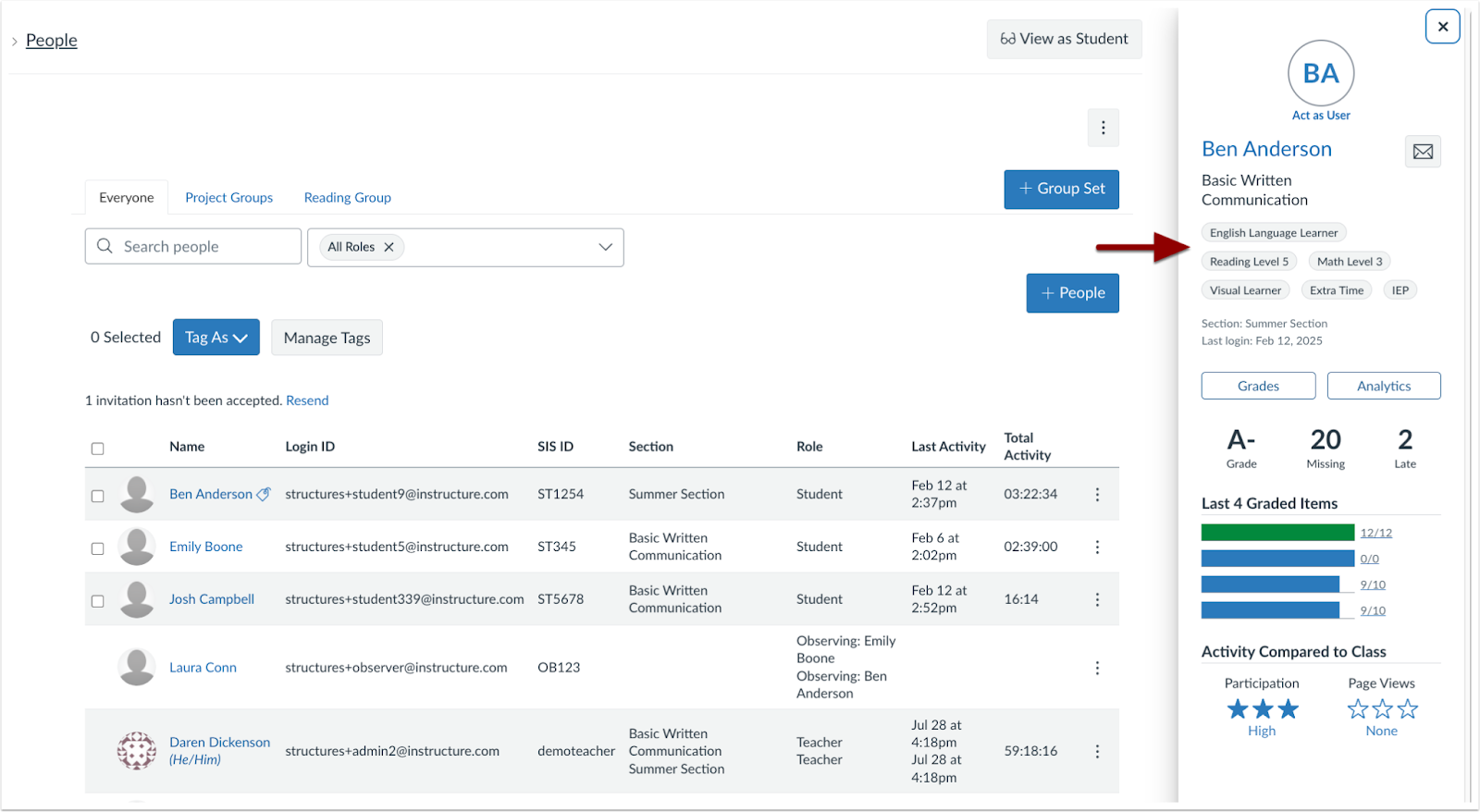Image resolution: width=1480 pixels, height=812 pixels.
Task: Open row options for Ben Anderson
Action: tap(1097, 495)
